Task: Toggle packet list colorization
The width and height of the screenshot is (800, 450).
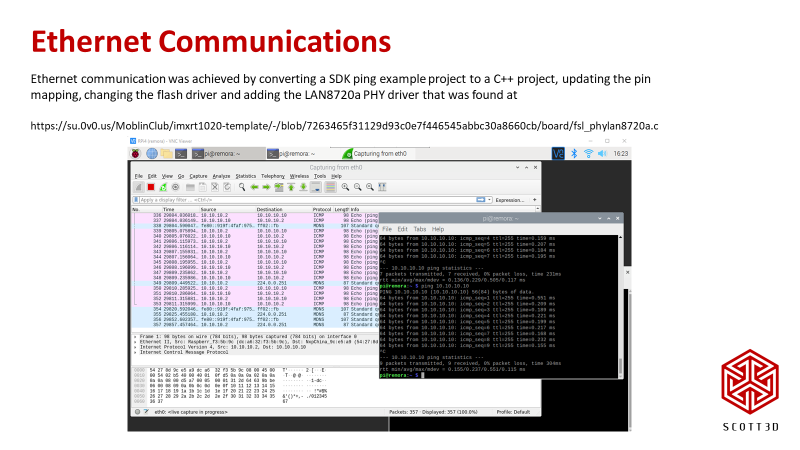Action: [x=330, y=187]
